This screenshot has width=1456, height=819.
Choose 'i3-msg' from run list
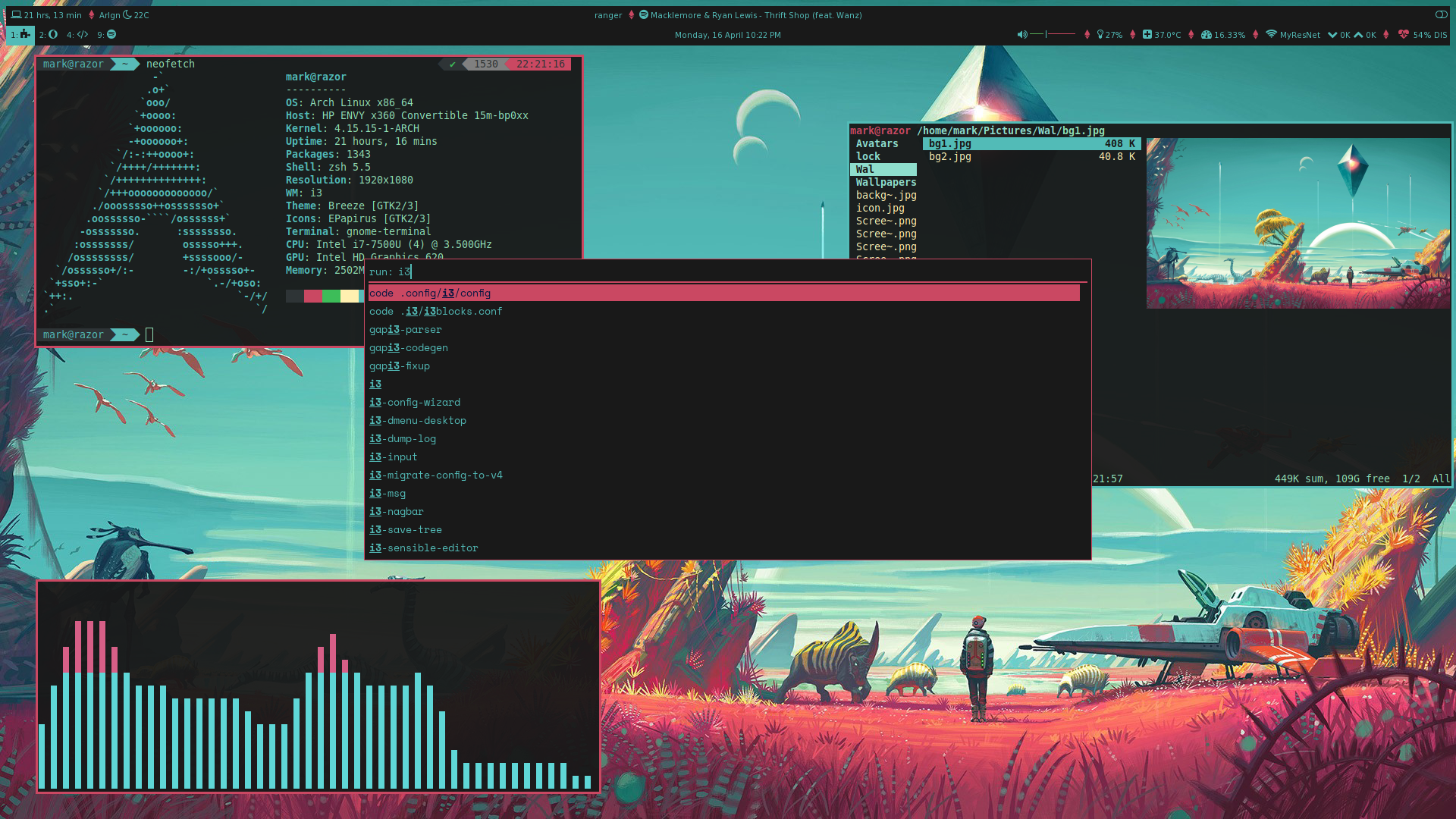388,494
